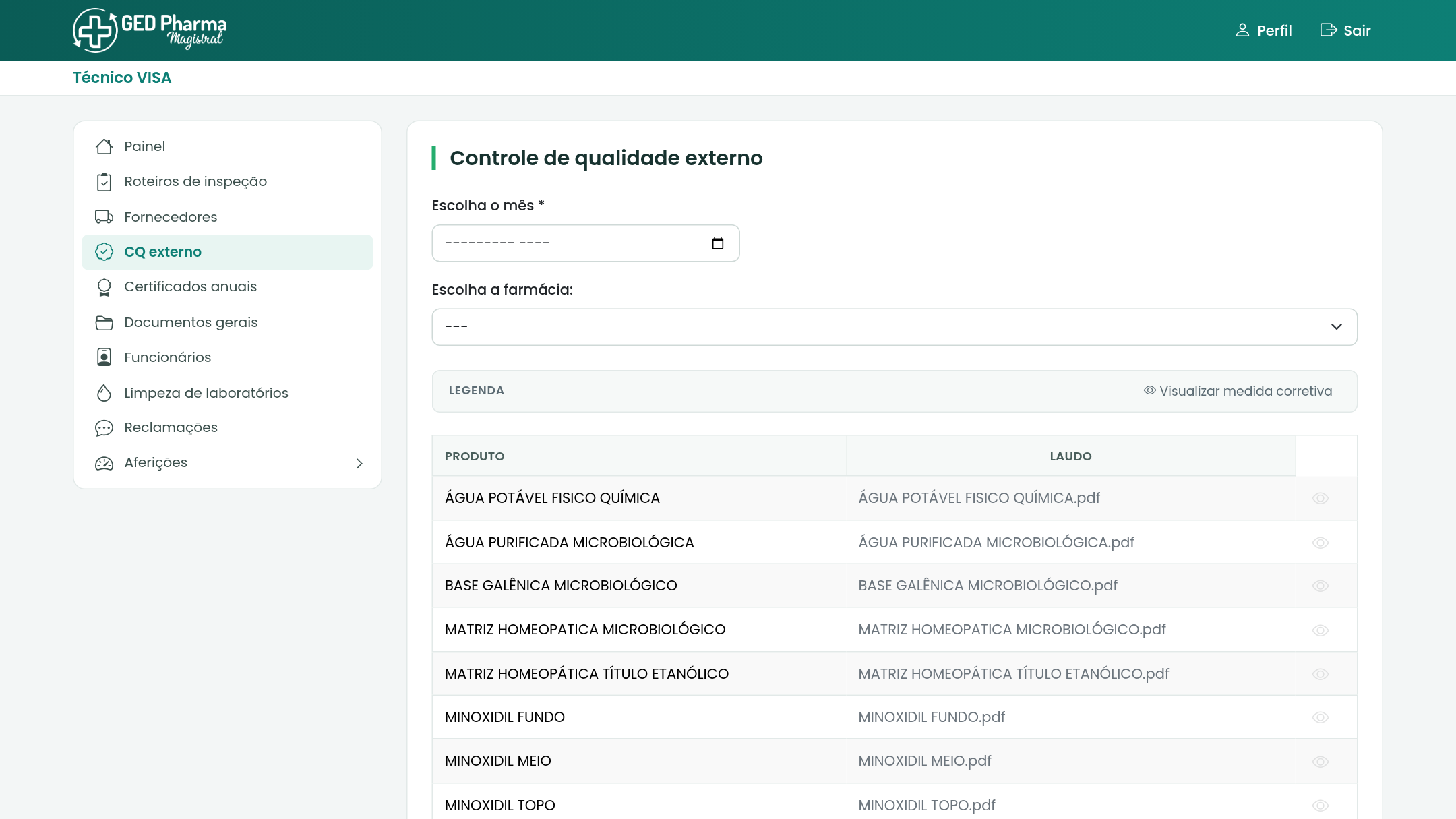Open the calendar picker for month field

click(x=718, y=243)
